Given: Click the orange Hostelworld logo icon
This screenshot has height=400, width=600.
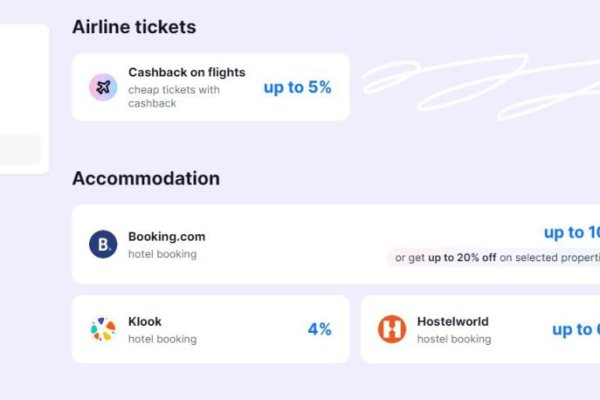Looking at the screenshot, I should (x=392, y=329).
